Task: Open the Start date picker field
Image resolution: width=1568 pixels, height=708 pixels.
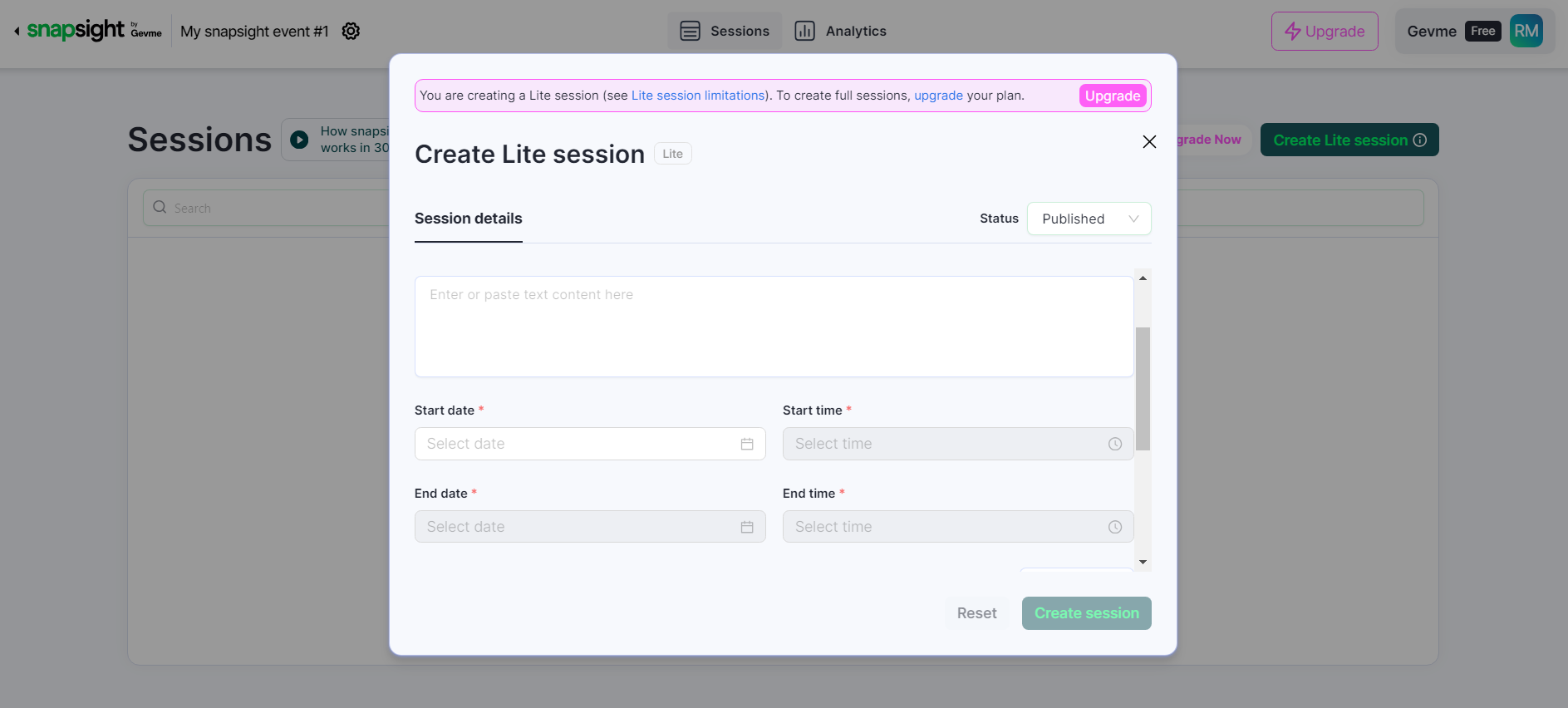Action: click(582, 444)
